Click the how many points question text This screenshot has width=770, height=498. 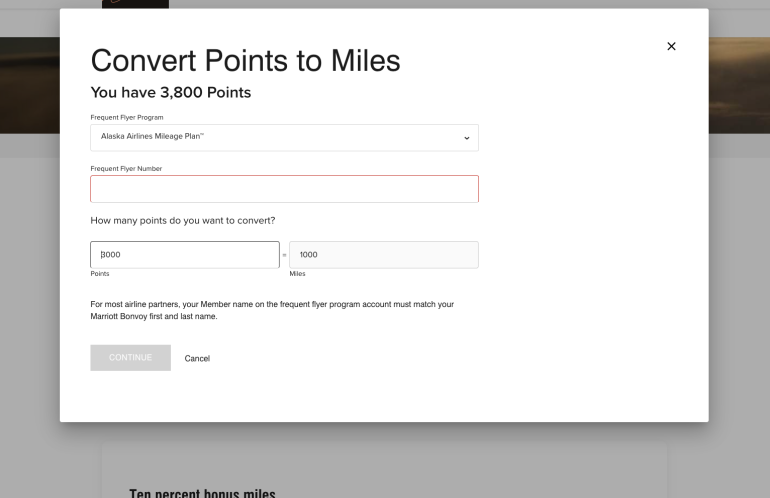(182, 220)
